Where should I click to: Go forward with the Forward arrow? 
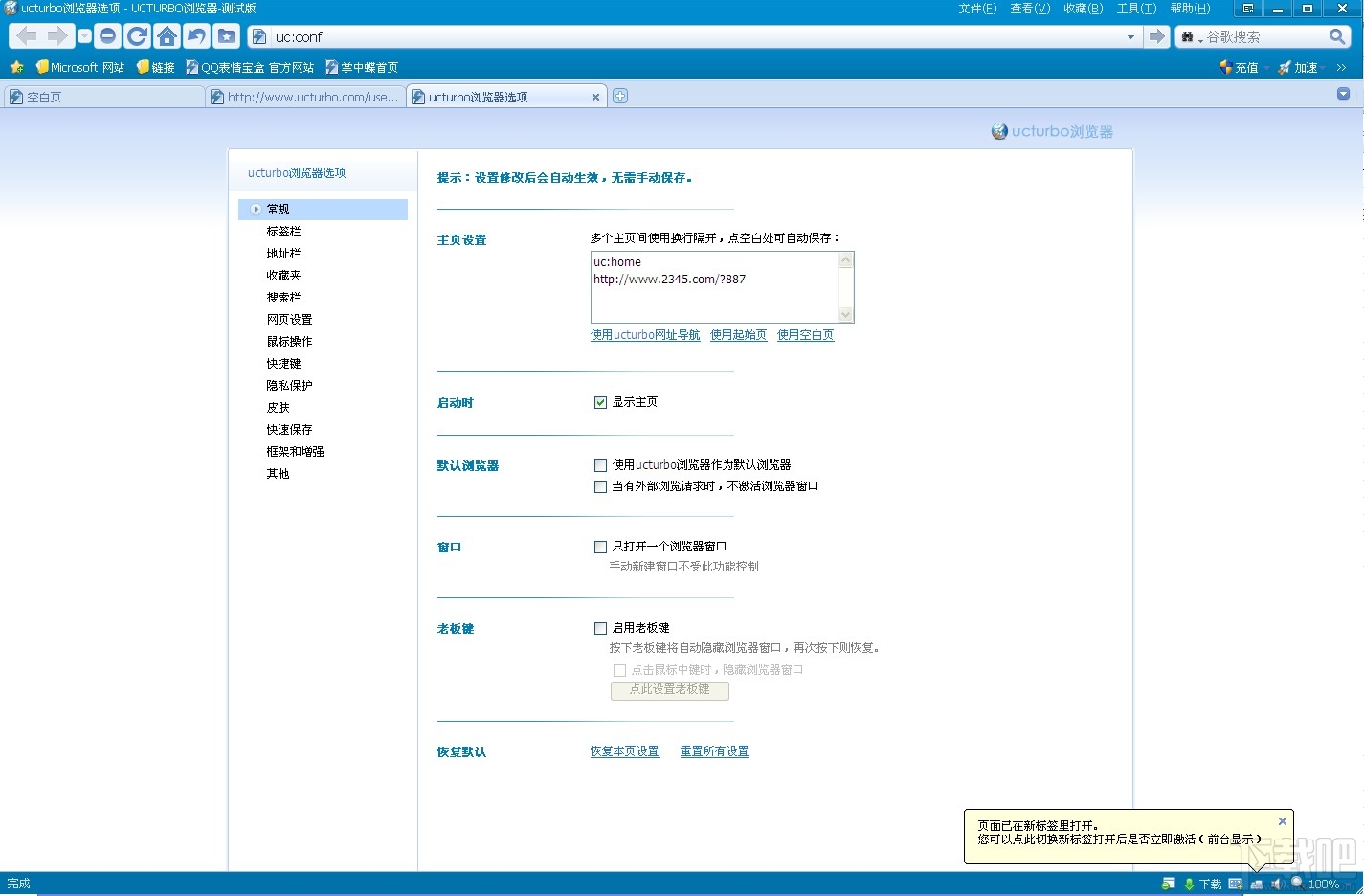pos(57,36)
